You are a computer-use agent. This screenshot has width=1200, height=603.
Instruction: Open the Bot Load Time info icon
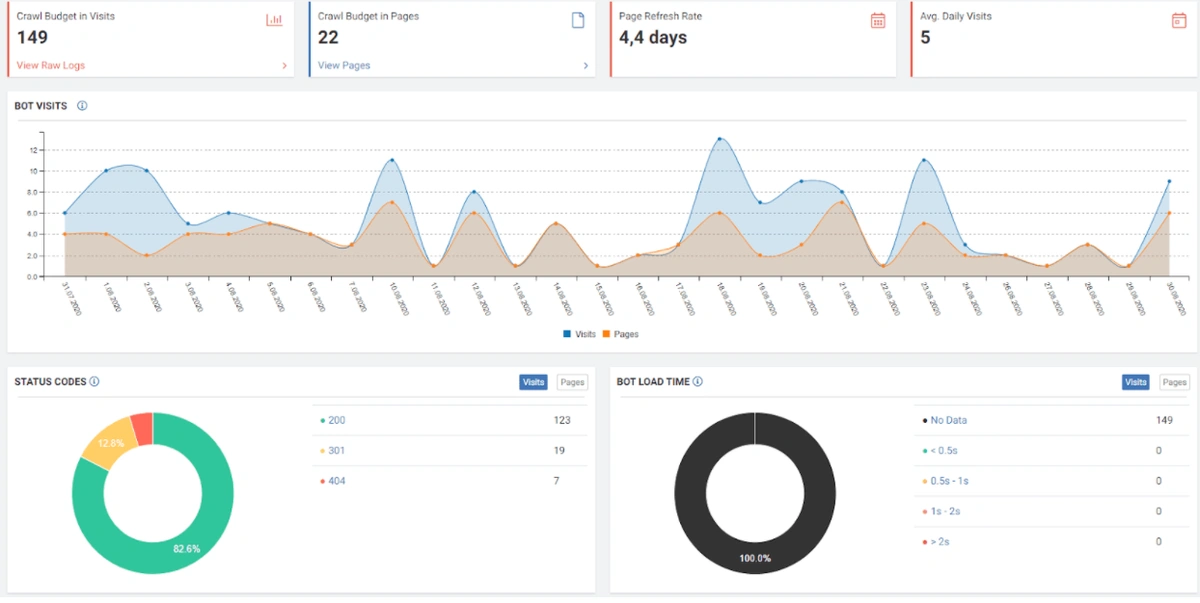(698, 381)
